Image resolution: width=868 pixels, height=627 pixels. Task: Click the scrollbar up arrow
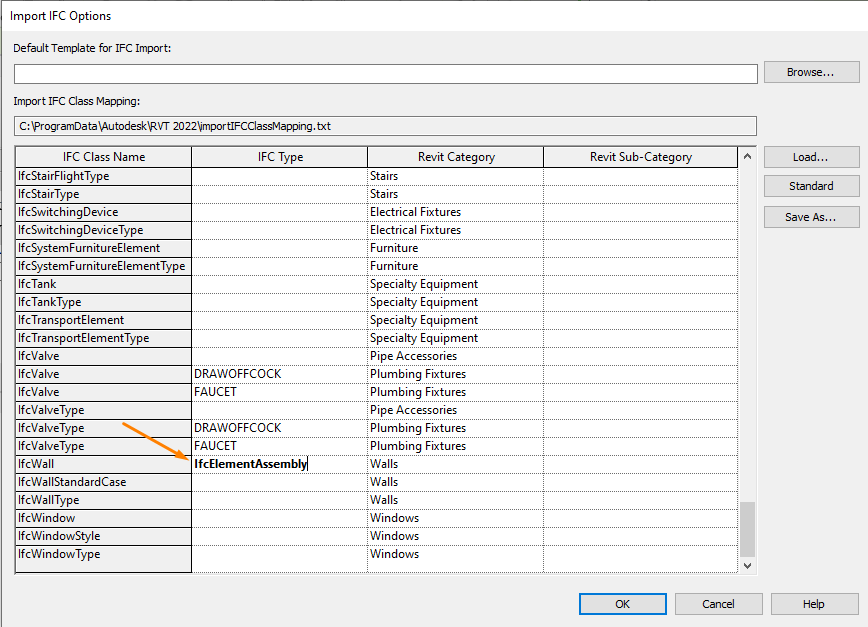click(746, 157)
